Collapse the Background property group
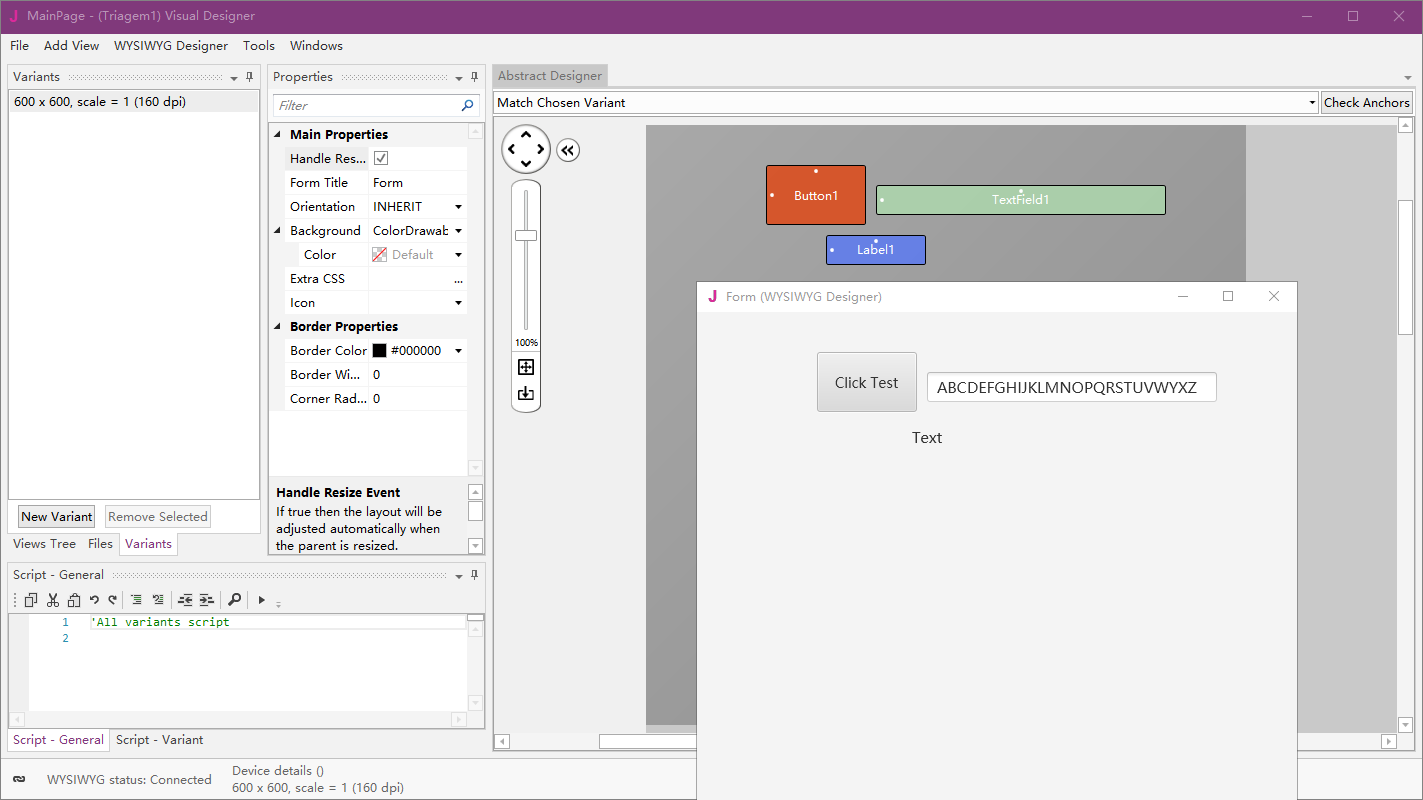This screenshot has height=800, width=1423. click(x=278, y=231)
